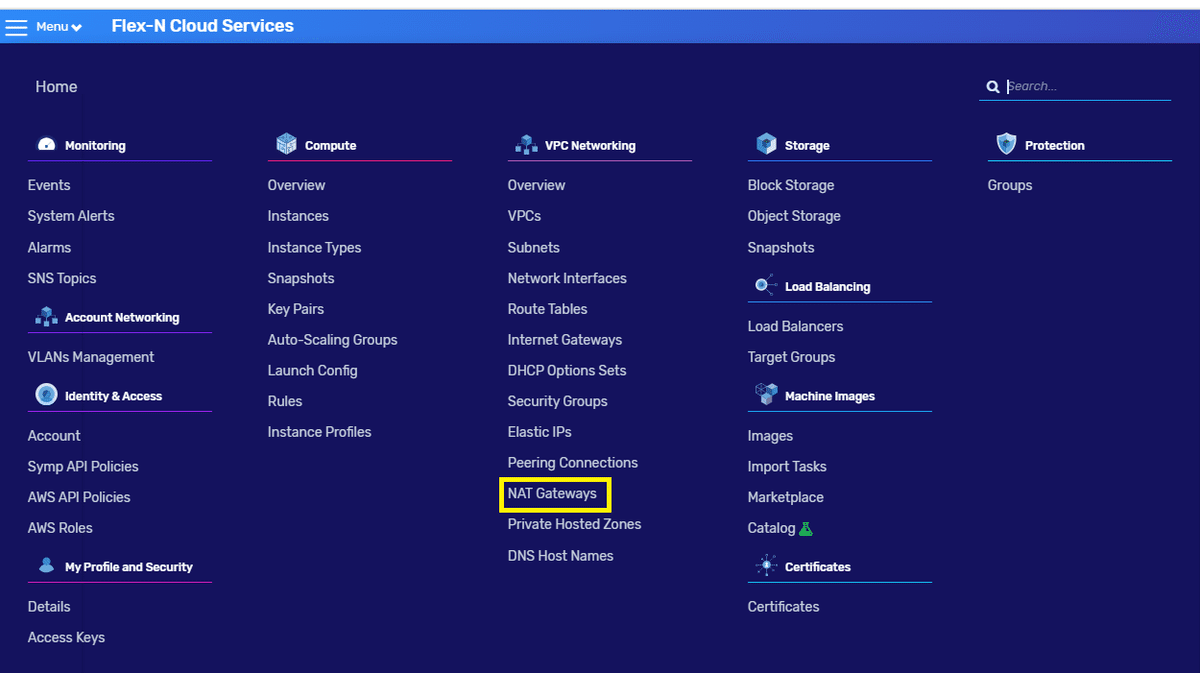Click the Certificates section icon
Viewport: 1200px width, 673px height.
pyautogui.click(x=766, y=566)
